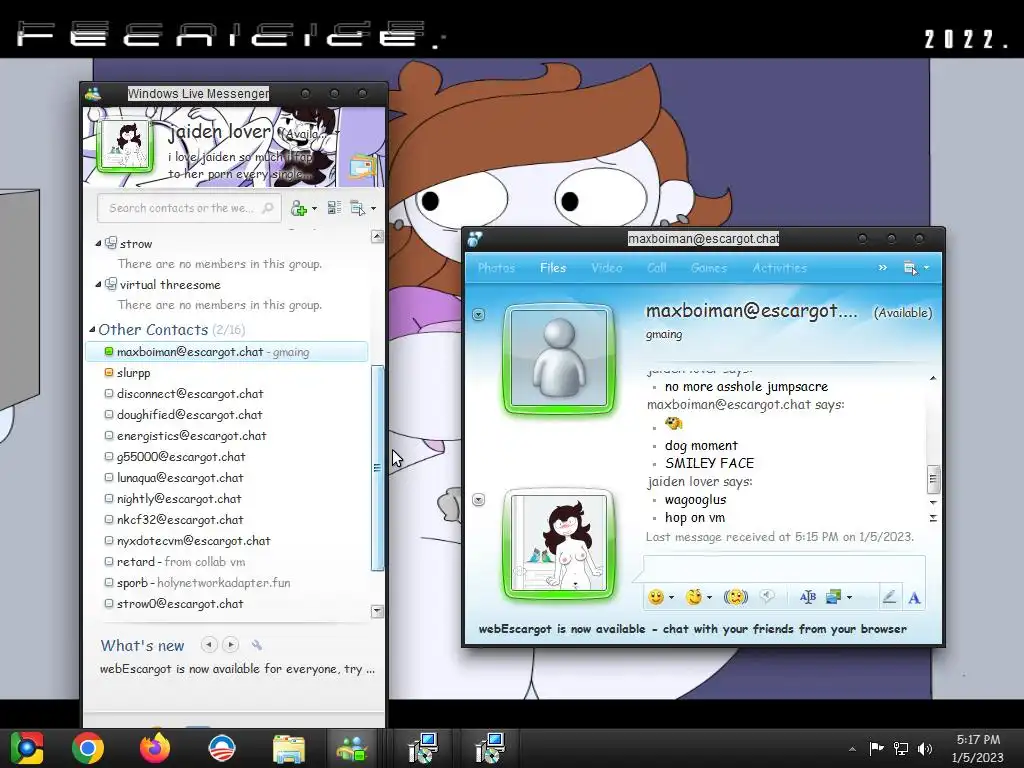
Task: Open dropdown arrow beside show menu icon
Action: 374,209
